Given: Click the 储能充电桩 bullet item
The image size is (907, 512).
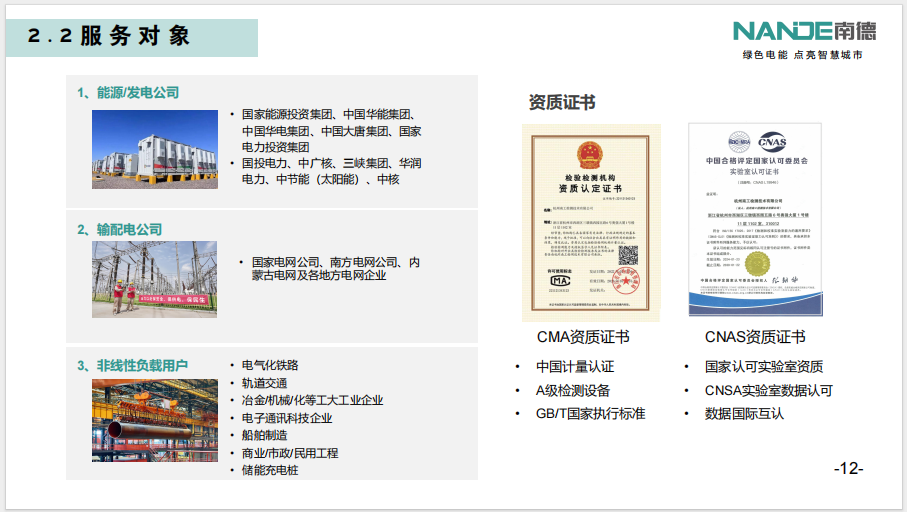Looking at the screenshot, I should [270, 470].
